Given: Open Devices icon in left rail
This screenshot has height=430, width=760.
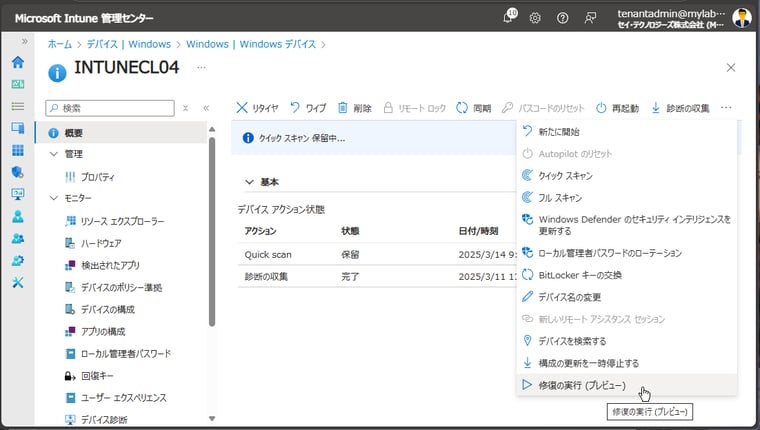Looking at the screenshot, I should coord(18,128).
